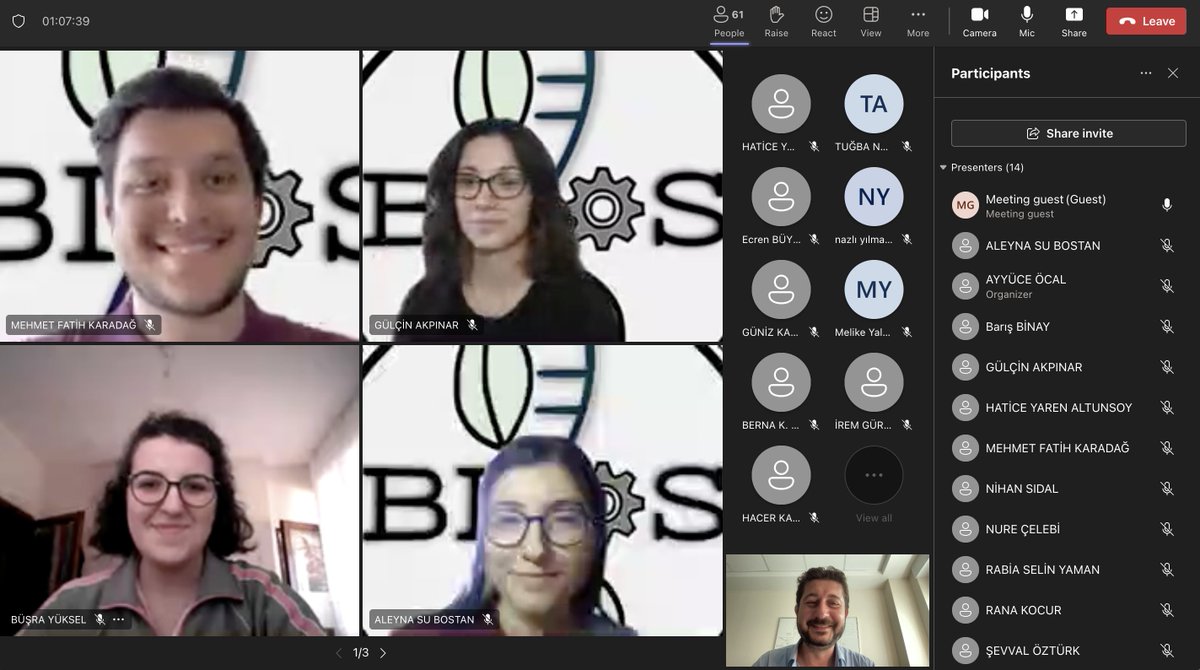
Task: Open View all participants tile
Action: [874, 485]
